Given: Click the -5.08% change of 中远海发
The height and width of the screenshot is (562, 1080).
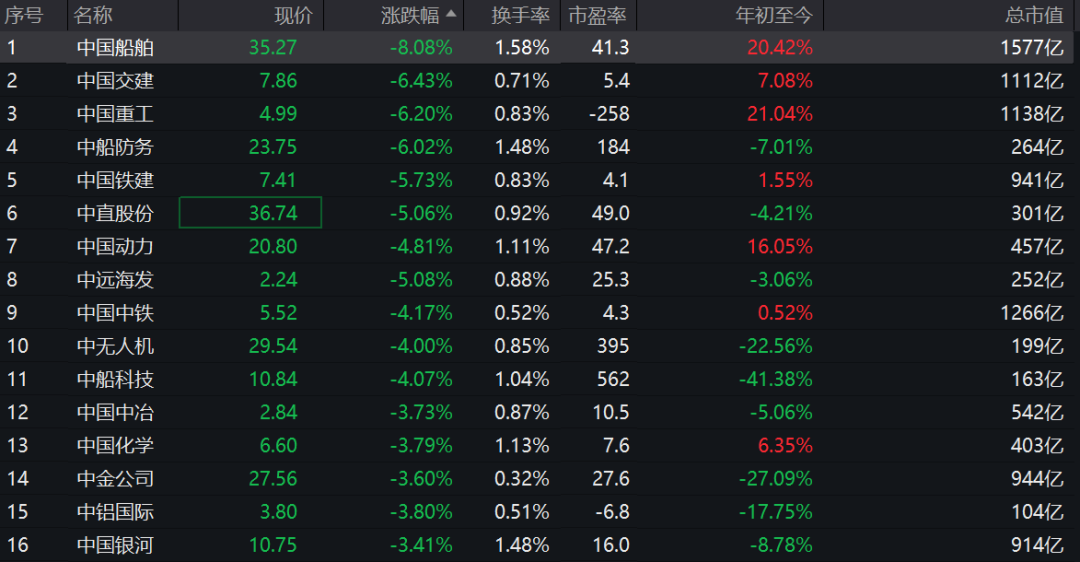Looking at the screenshot, I should [x=421, y=280].
